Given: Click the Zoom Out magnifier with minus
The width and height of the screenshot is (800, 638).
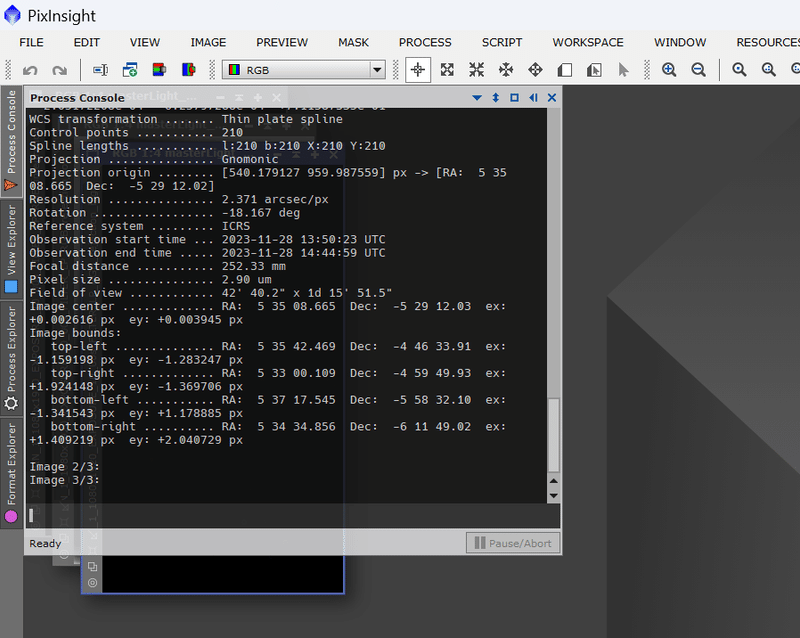Looking at the screenshot, I should point(698,70).
